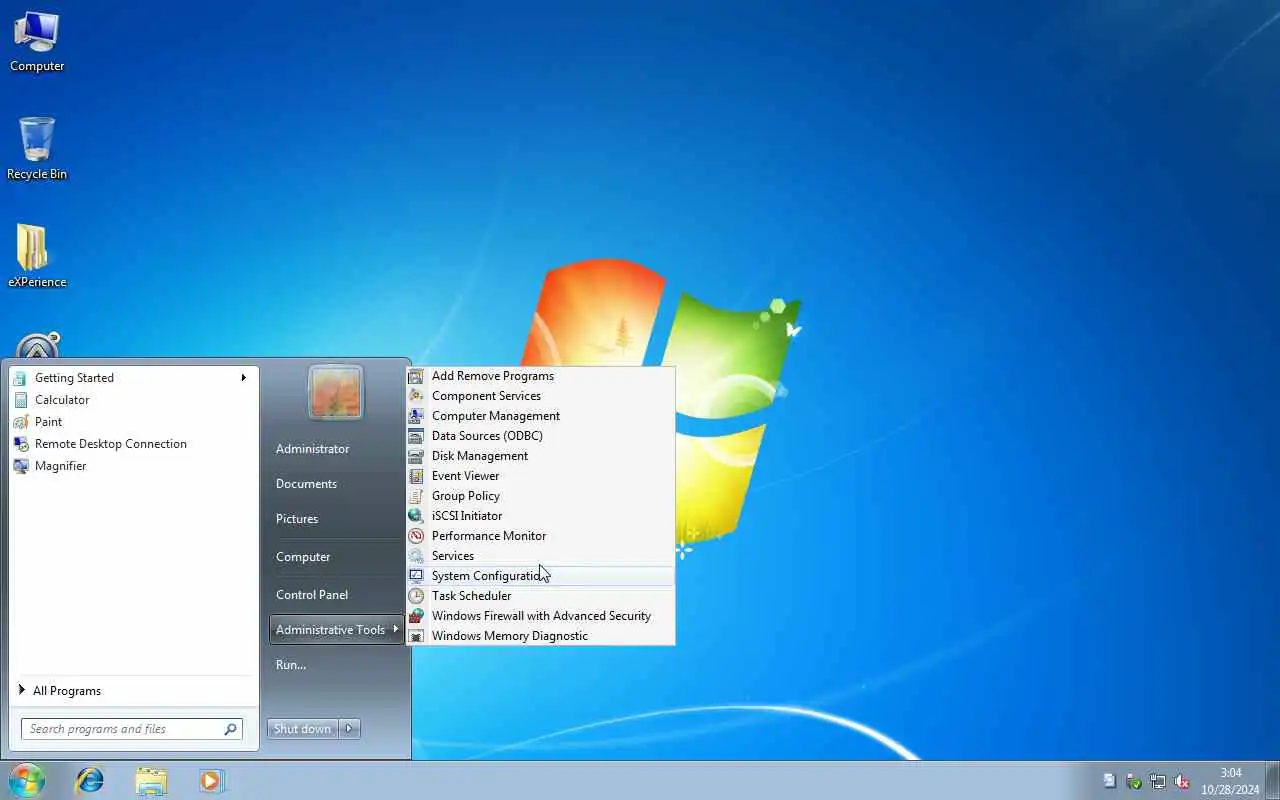Open Computer from Start menu right pane
This screenshot has width=1280, height=800.
tap(303, 557)
